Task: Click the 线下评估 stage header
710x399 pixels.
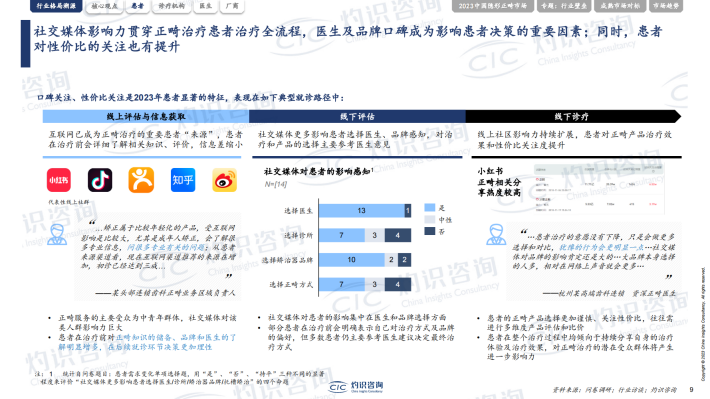Action: 357,116
